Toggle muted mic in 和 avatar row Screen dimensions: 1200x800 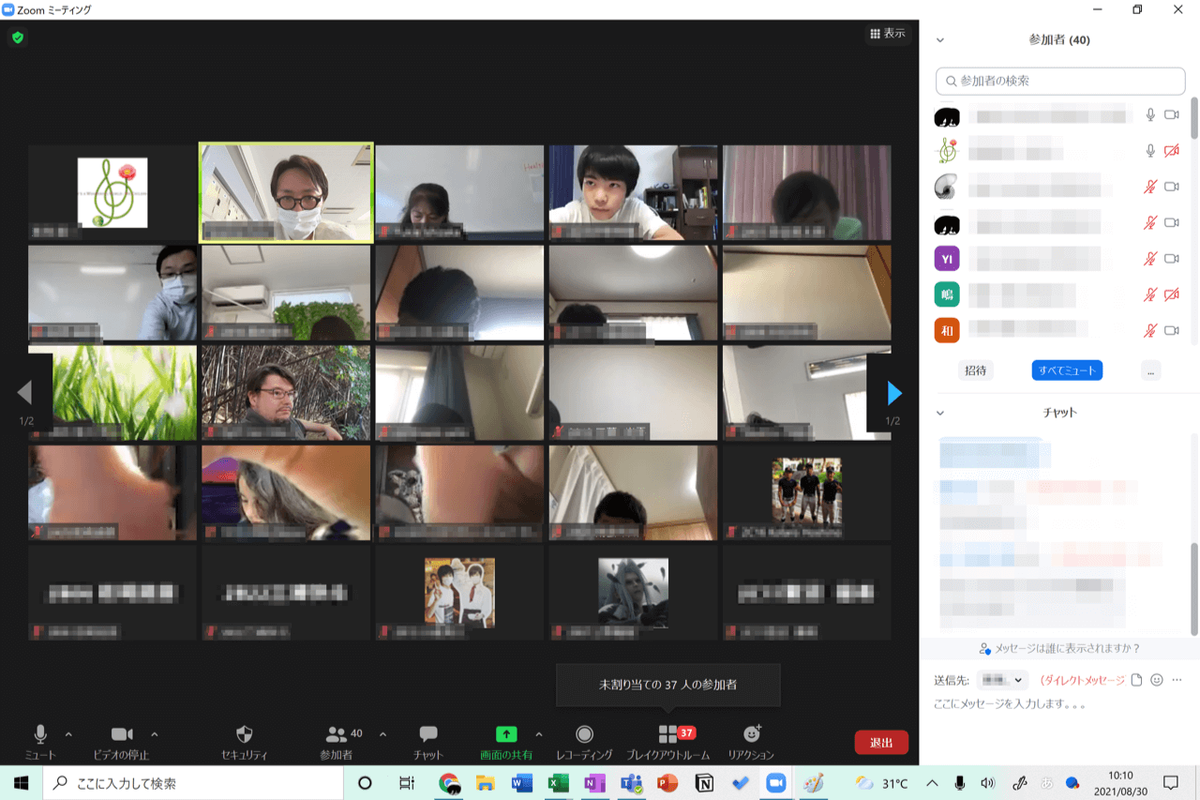[x=1150, y=330]
